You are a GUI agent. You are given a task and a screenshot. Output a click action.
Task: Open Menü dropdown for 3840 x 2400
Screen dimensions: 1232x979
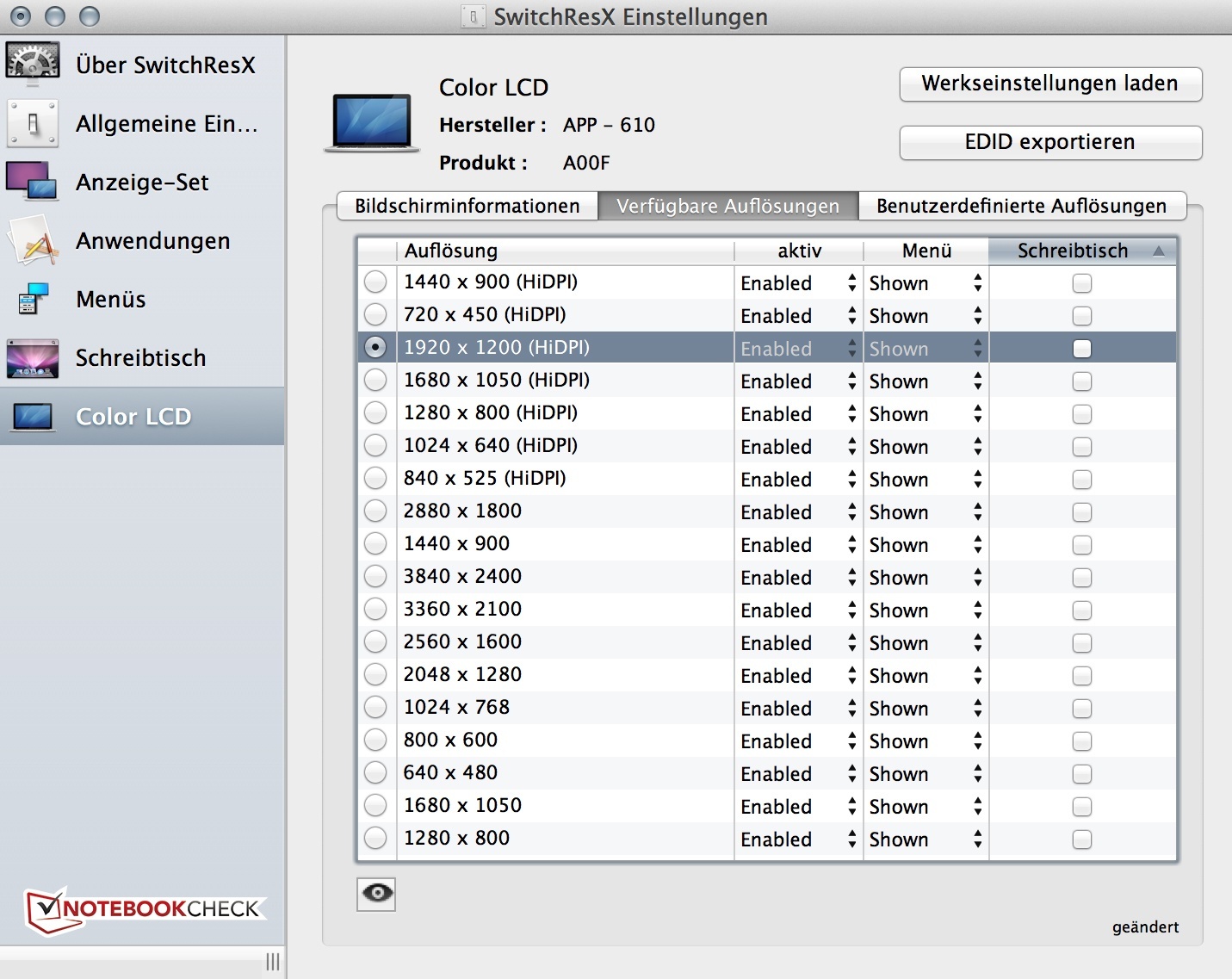click(x=926, y=578)
